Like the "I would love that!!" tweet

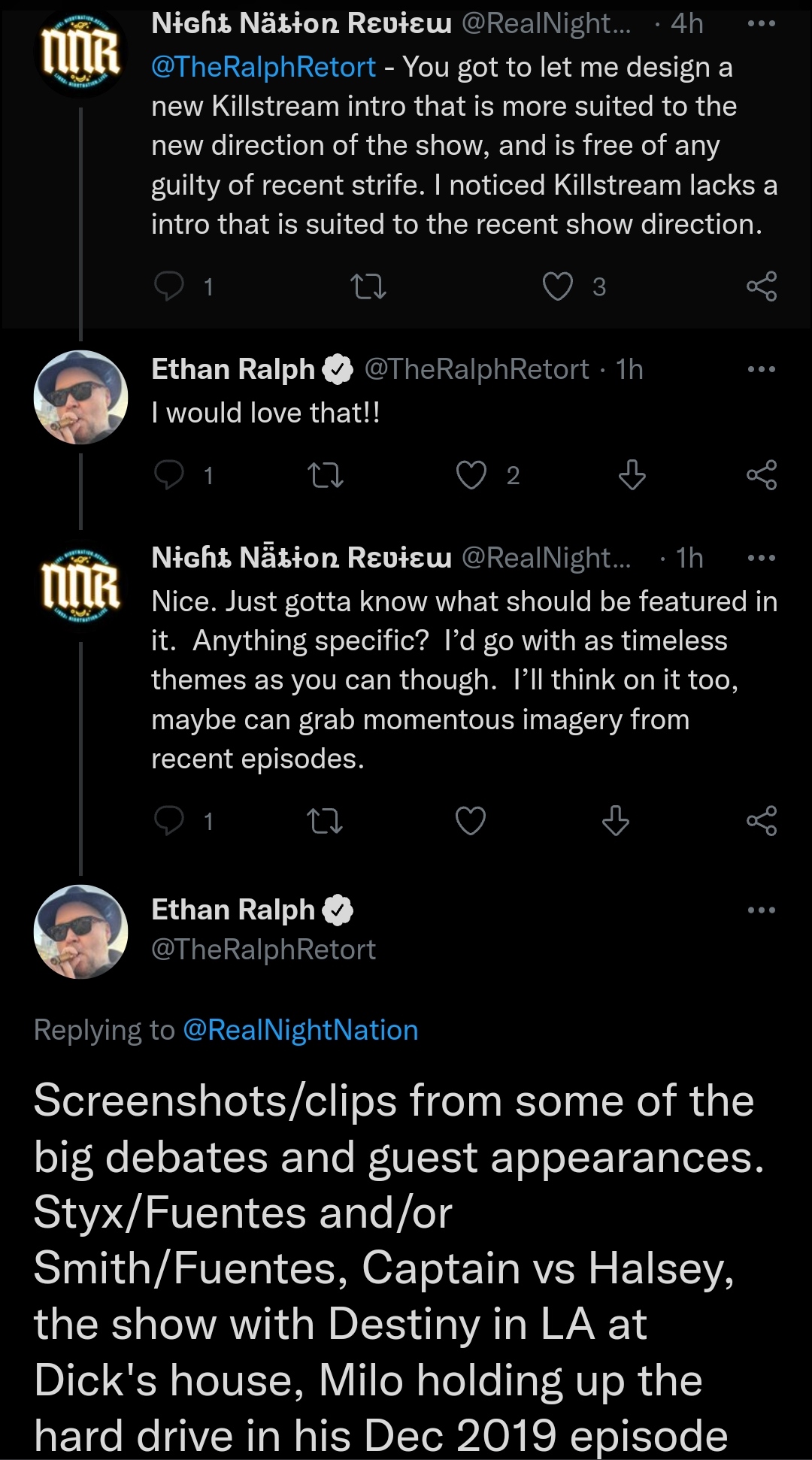click(x=471, y=475)
